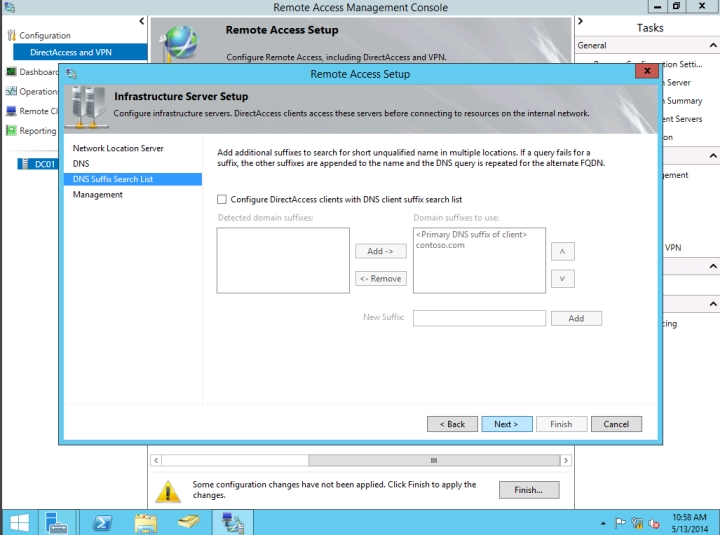This screenshot has height=535, width=720.
Task: Click <- Remove suffix button
Action: coord(381,278)
